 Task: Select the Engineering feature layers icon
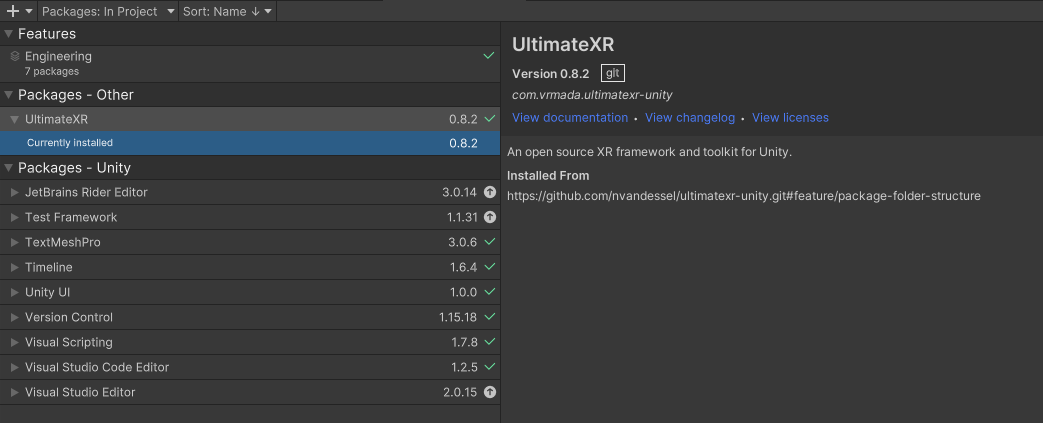[15, 57]
